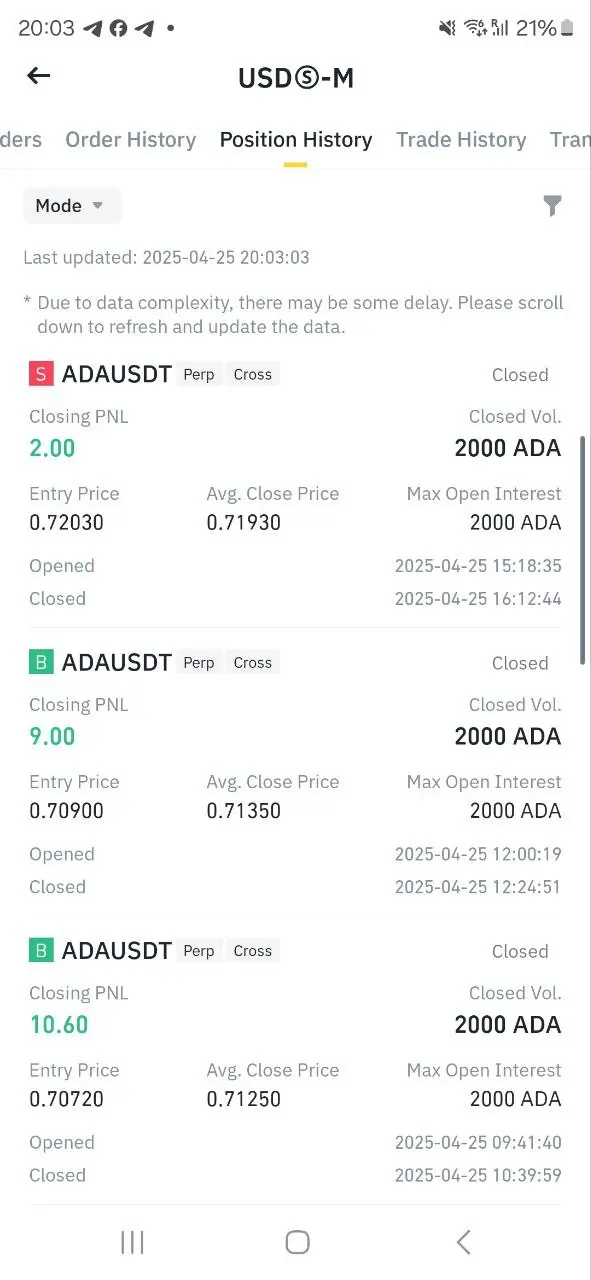Tap the red S short-side badge
Screen dimensions: 591x1280
point(40,374)
